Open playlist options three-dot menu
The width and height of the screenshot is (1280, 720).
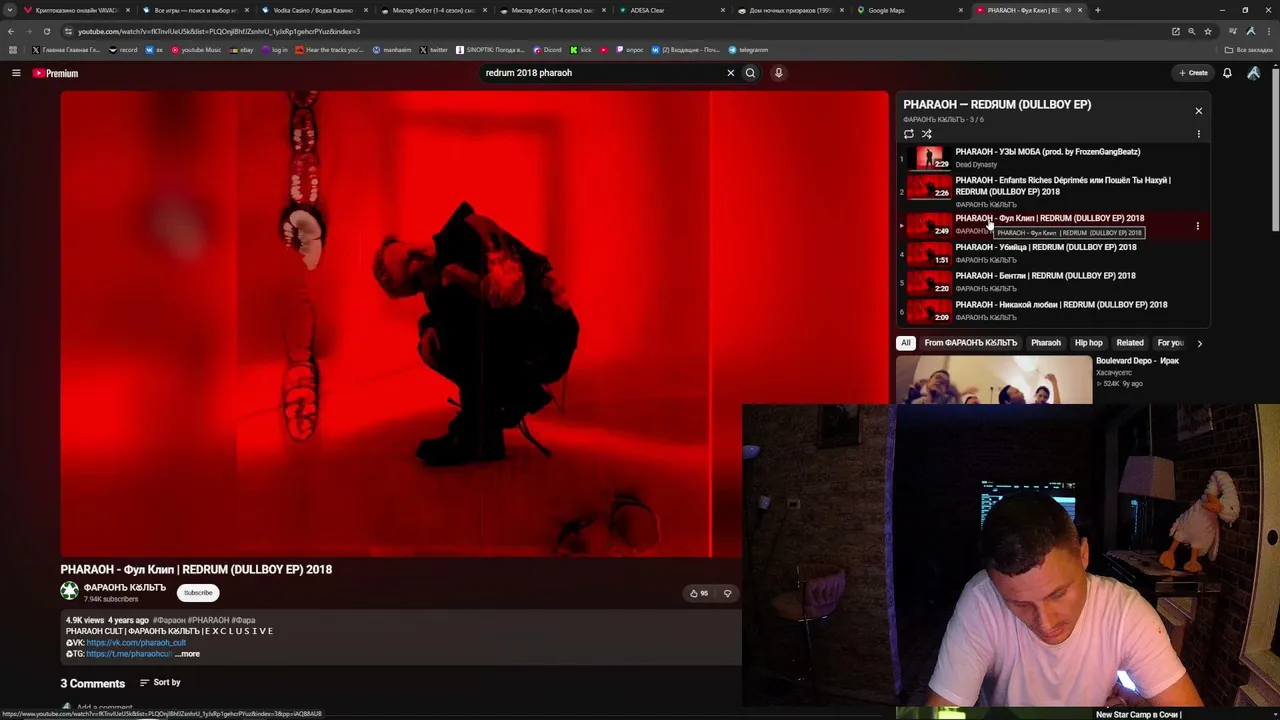(x=1198, y=134)
